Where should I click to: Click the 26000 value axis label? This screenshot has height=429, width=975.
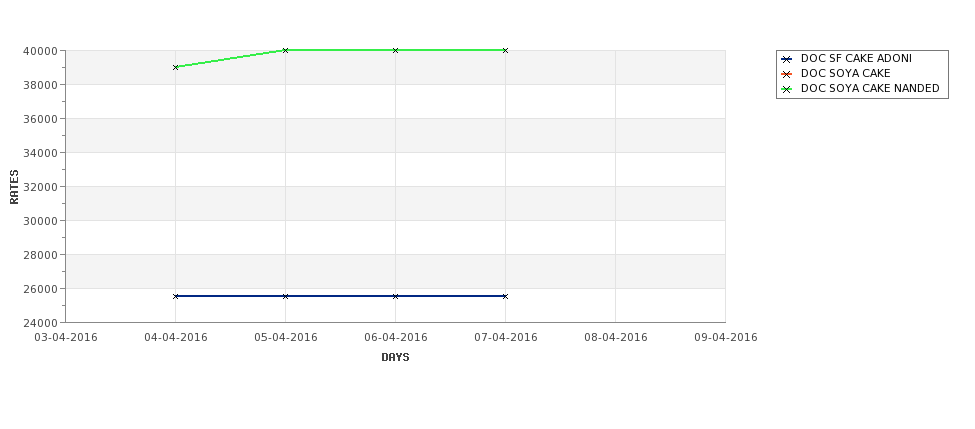click(40, 289)
